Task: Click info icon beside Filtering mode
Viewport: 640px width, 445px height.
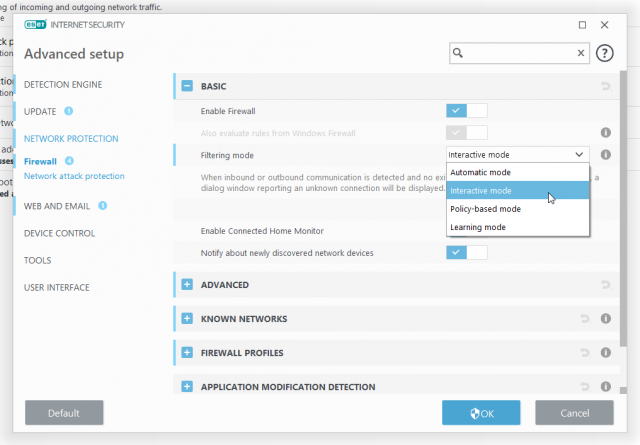Action: (605, 155)
